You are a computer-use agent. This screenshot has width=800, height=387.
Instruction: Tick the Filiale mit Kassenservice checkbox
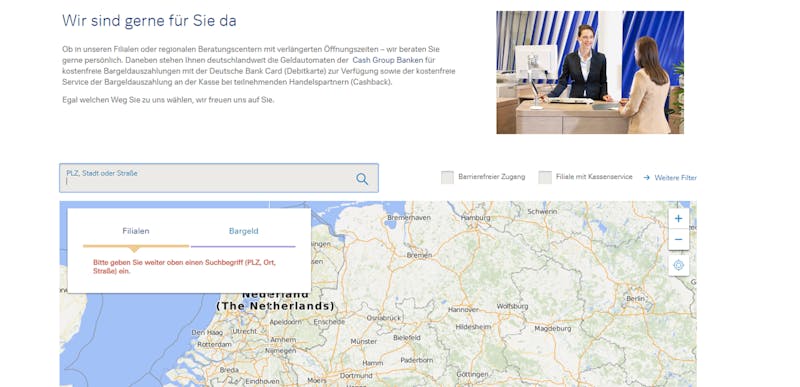point(545,177)
